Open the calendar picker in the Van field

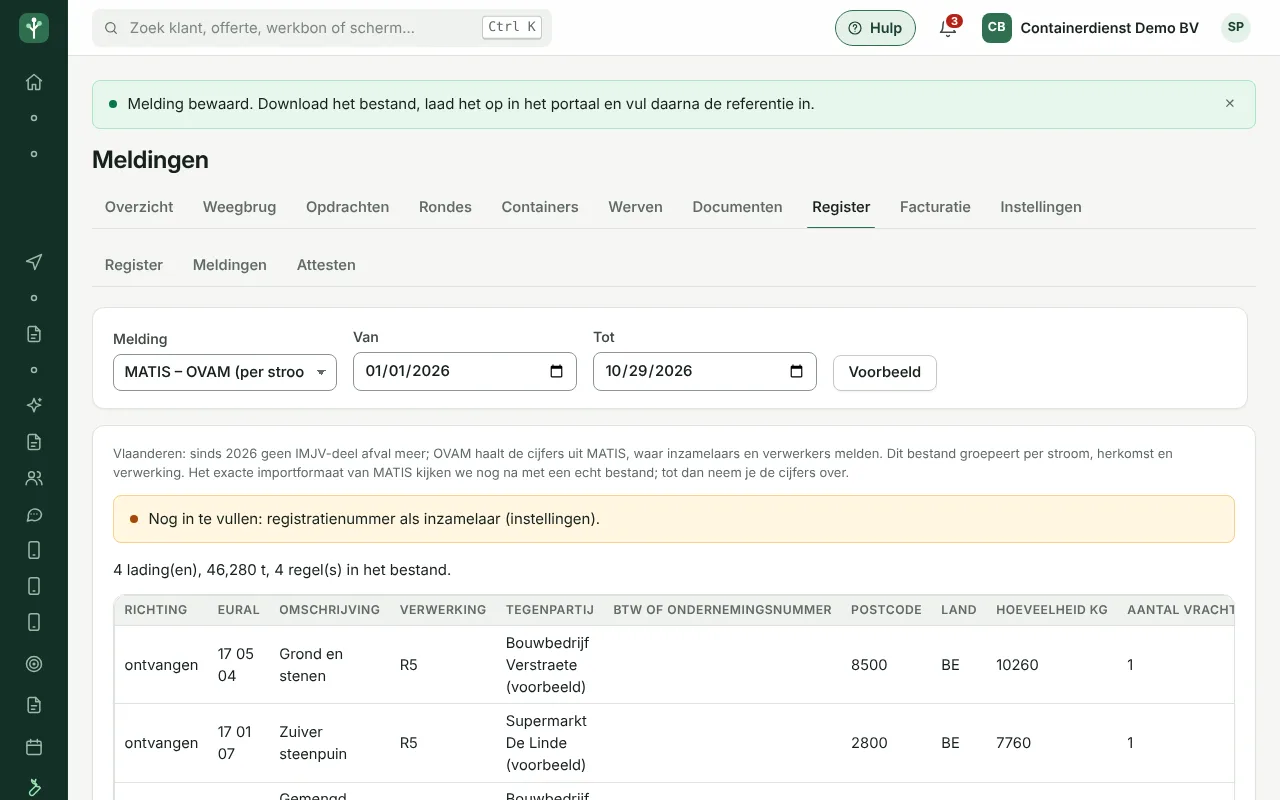click(557, 371)
